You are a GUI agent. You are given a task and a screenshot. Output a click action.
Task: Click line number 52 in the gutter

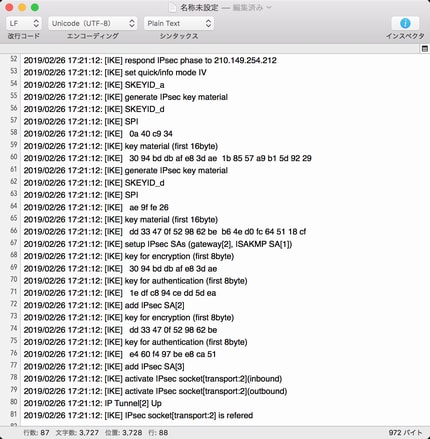coord(13,59)
